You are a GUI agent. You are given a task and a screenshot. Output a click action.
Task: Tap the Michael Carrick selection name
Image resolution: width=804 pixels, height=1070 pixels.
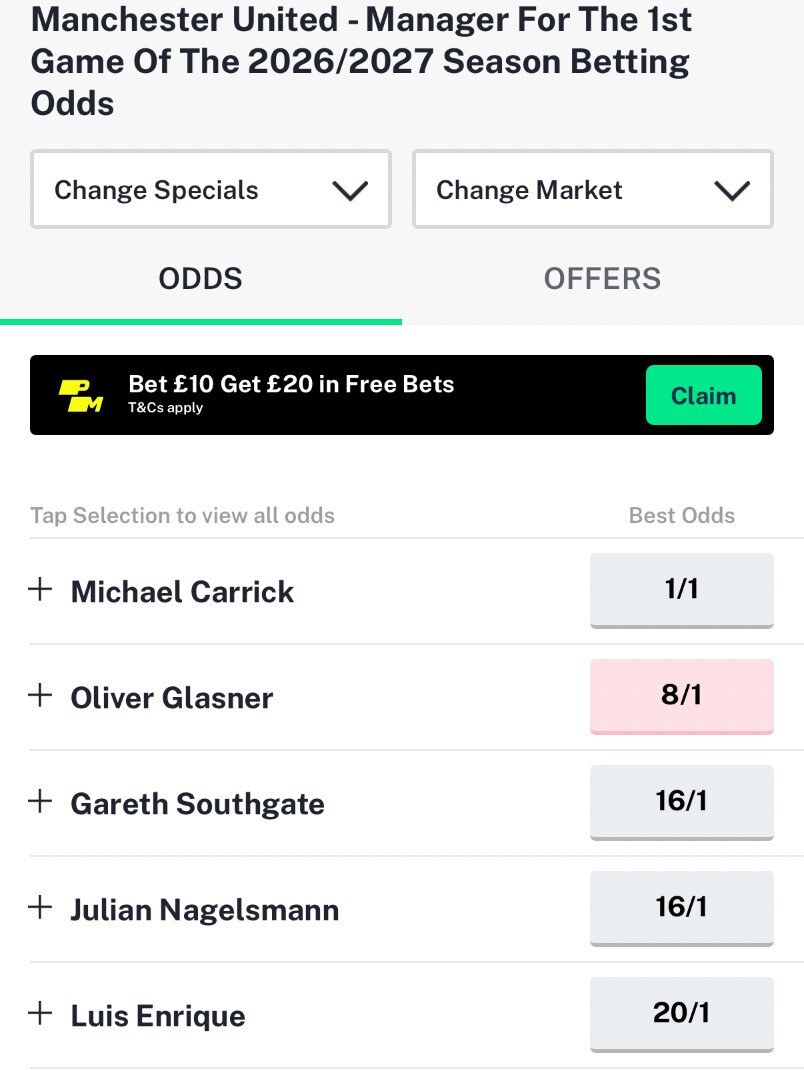click(182, 592)
